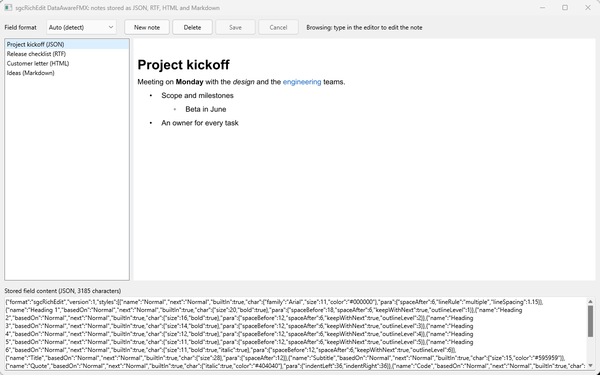Click the italic word design

tap(243, 82)
